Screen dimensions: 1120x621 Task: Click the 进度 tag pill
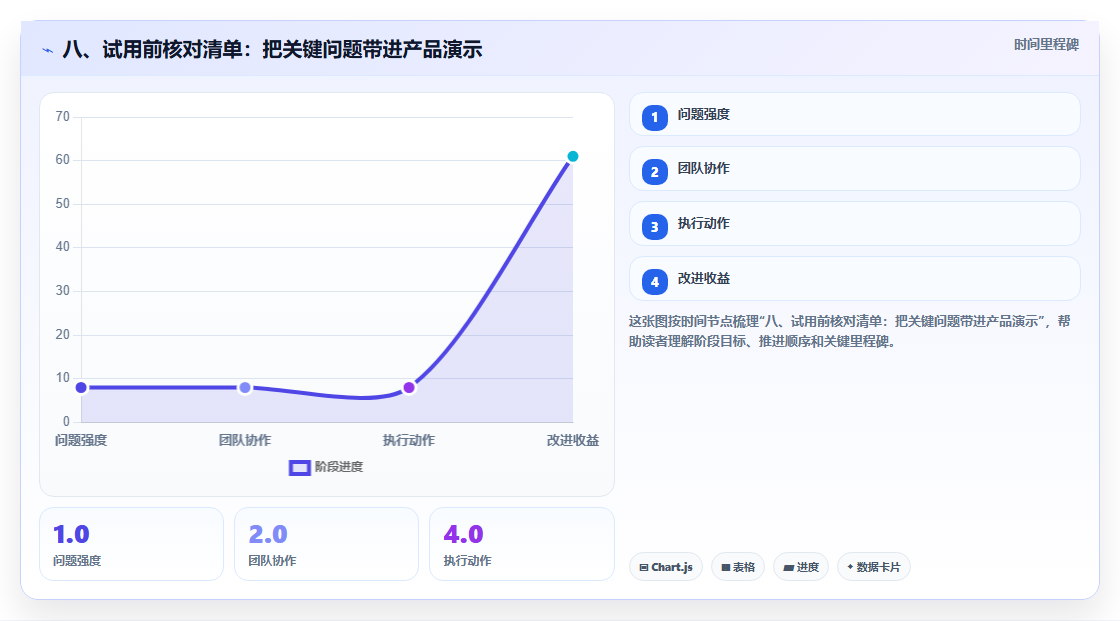tap(801, 567)
